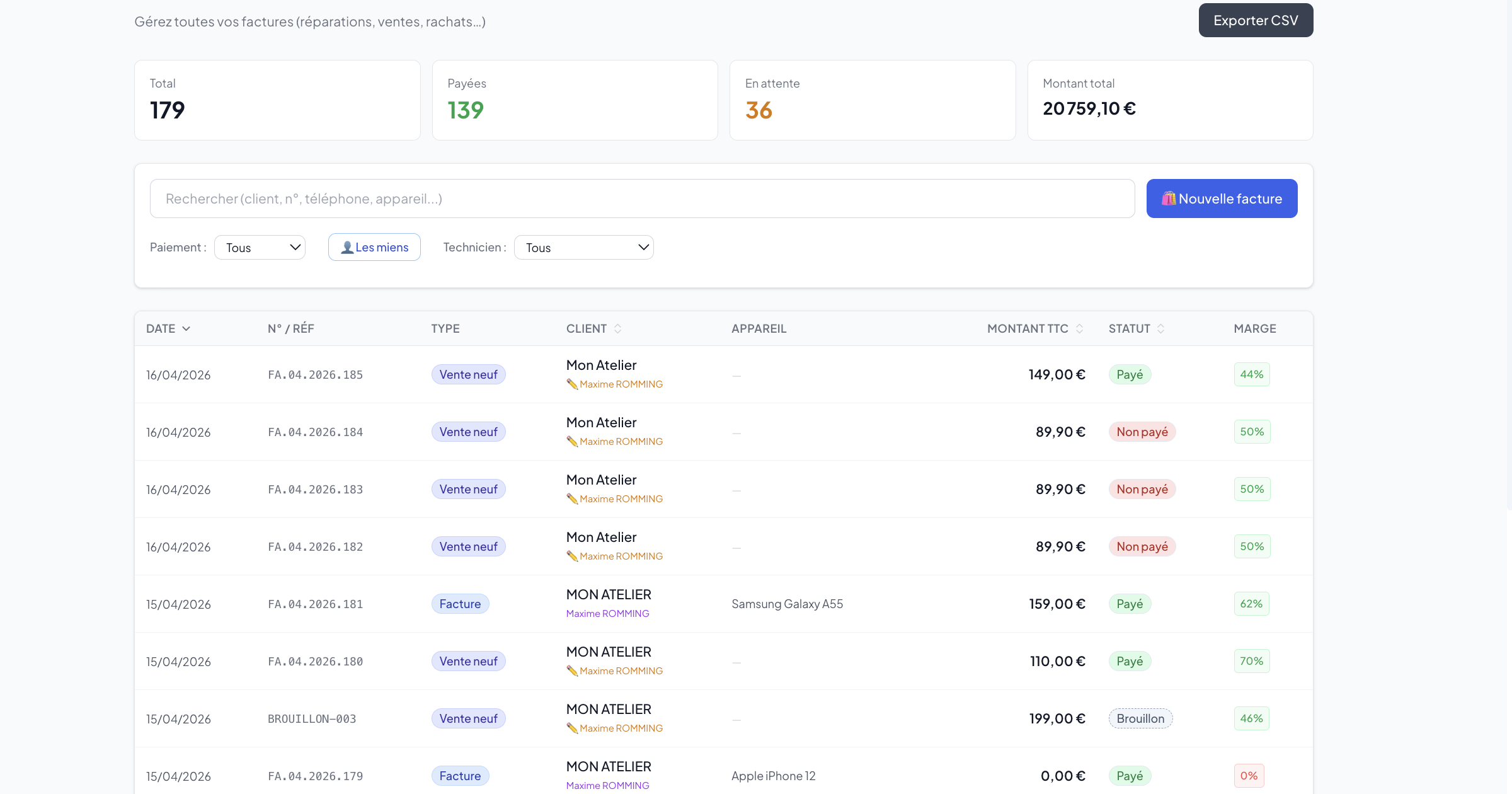
Task: Click the En attente summary card
Action: 872,100
